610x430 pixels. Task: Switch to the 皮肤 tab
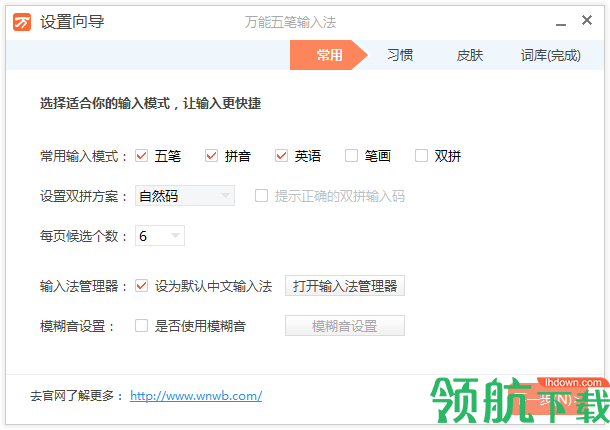[x=470, y=55]
